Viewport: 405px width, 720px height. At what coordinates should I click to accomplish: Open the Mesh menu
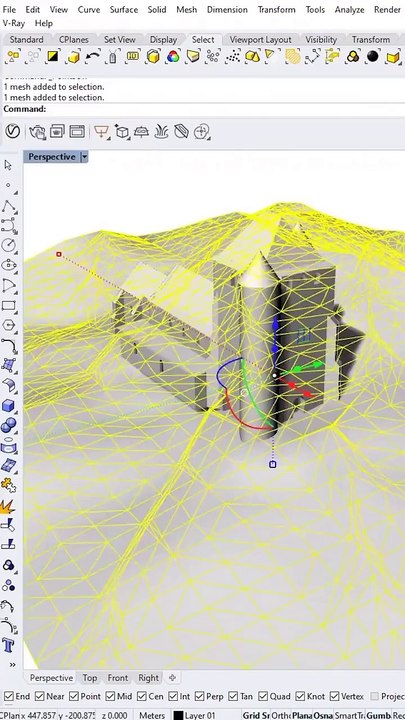[x=186, y=10]
